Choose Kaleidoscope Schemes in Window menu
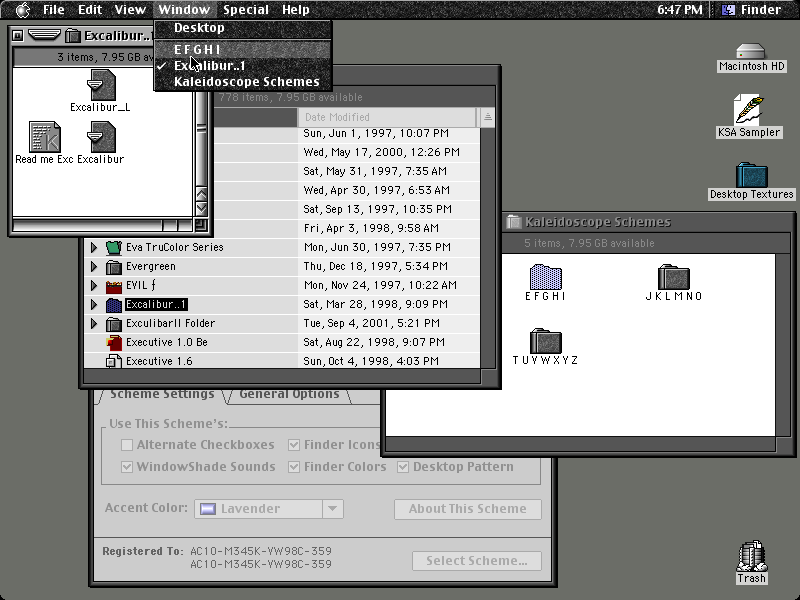Screen dimensions: 800x600 [x=243, y=82]
